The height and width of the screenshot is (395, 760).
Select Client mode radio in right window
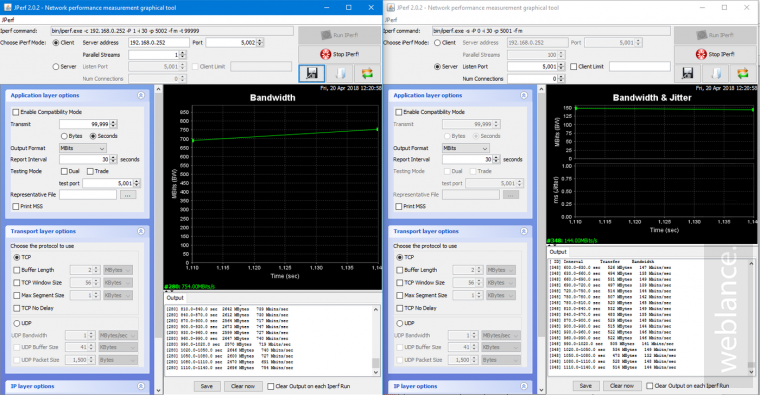pyautogui.click(x=437, y=43)
